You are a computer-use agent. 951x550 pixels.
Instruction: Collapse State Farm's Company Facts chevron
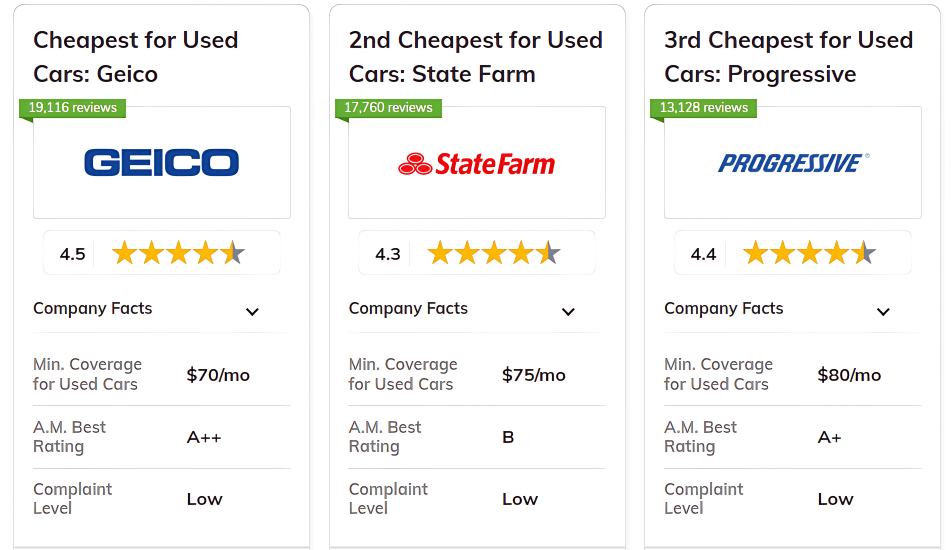point(568,311)
